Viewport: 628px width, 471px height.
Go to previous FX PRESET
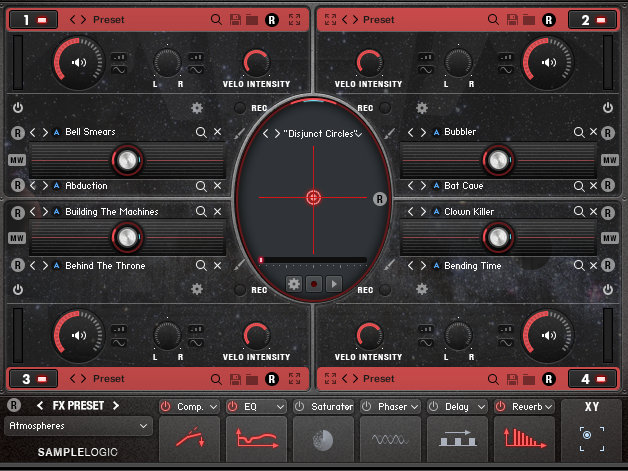click(40, 406)
